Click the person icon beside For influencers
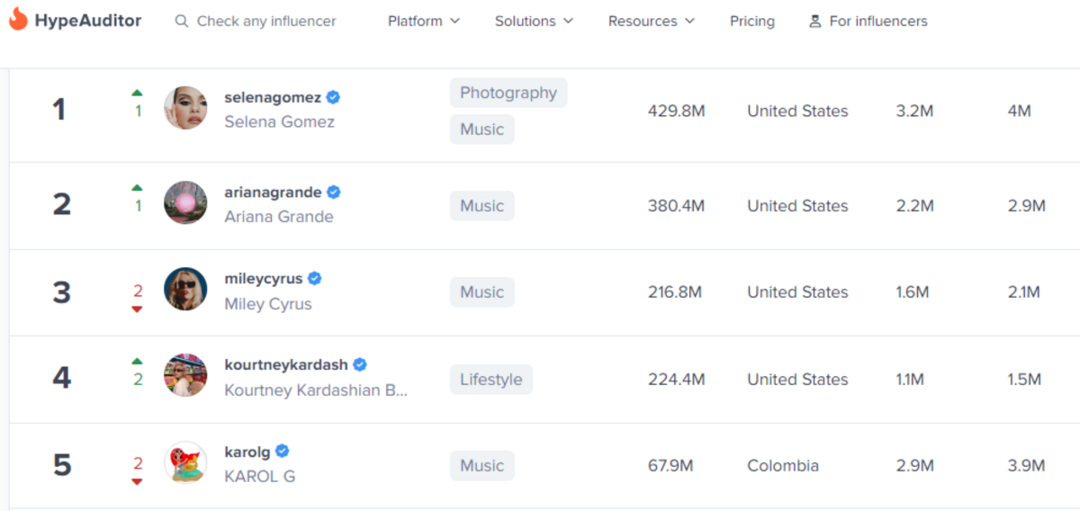This screenshot has height=511, width=1080. coord(815,21)
